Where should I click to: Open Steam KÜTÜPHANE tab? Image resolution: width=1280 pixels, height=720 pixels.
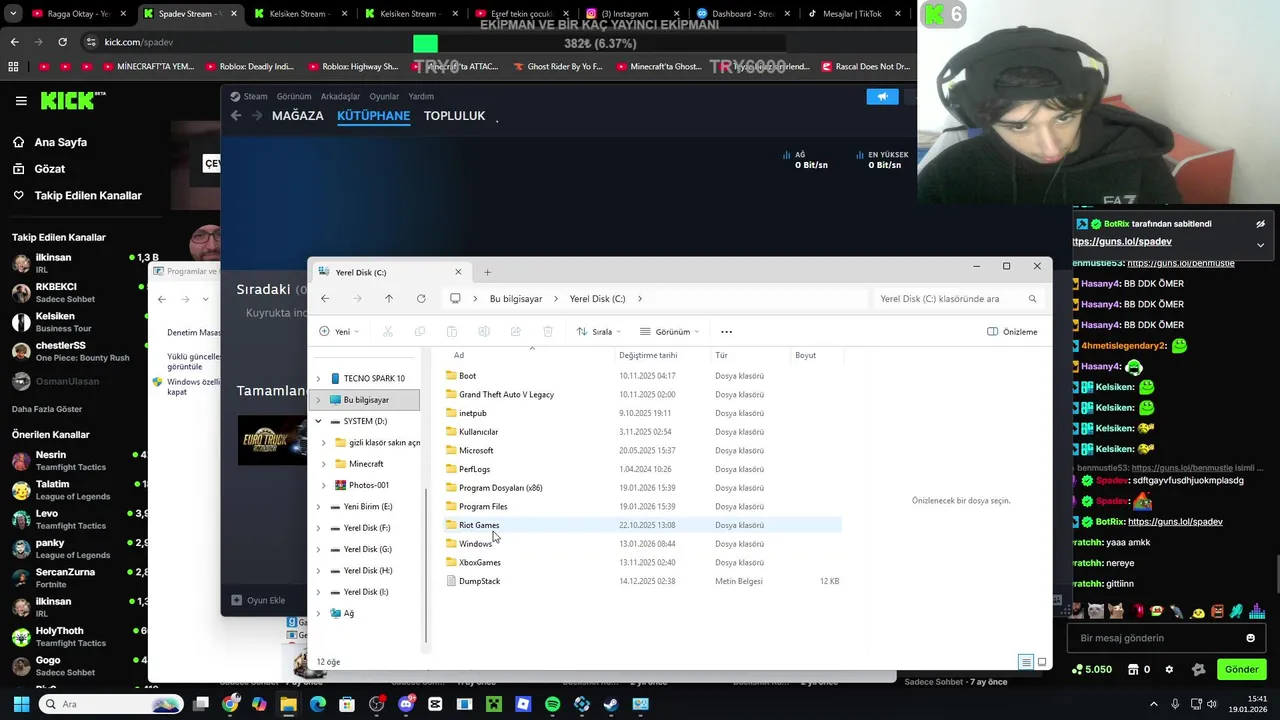(373, 116)
